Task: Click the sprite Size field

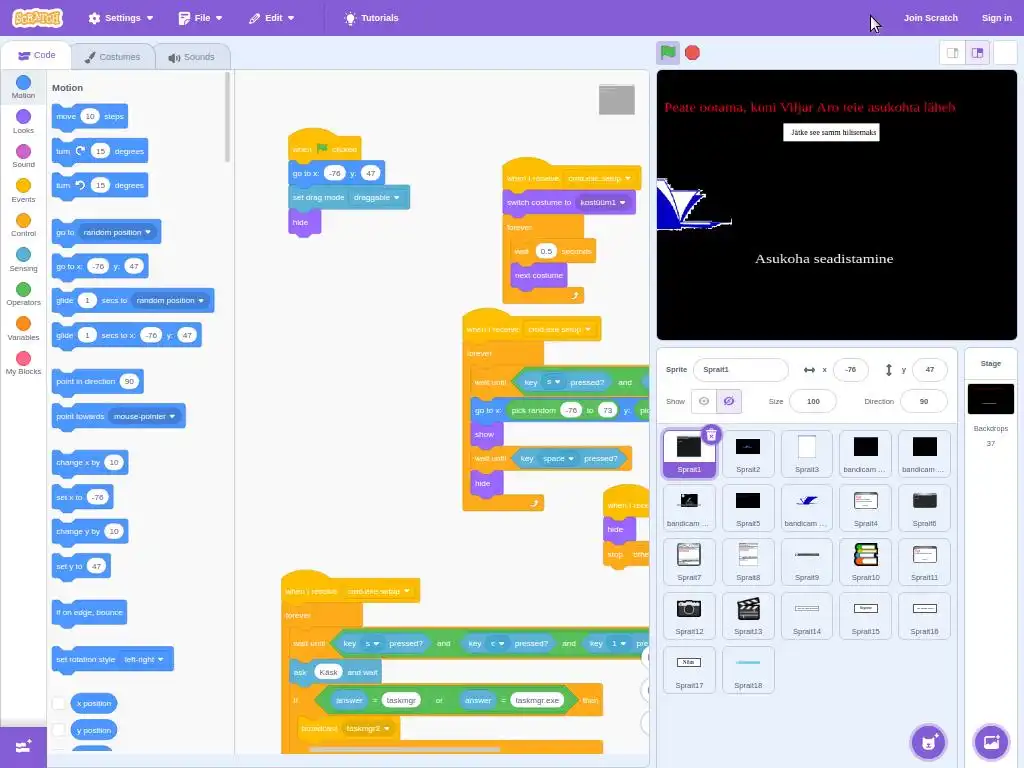Action: coord(812,401)
